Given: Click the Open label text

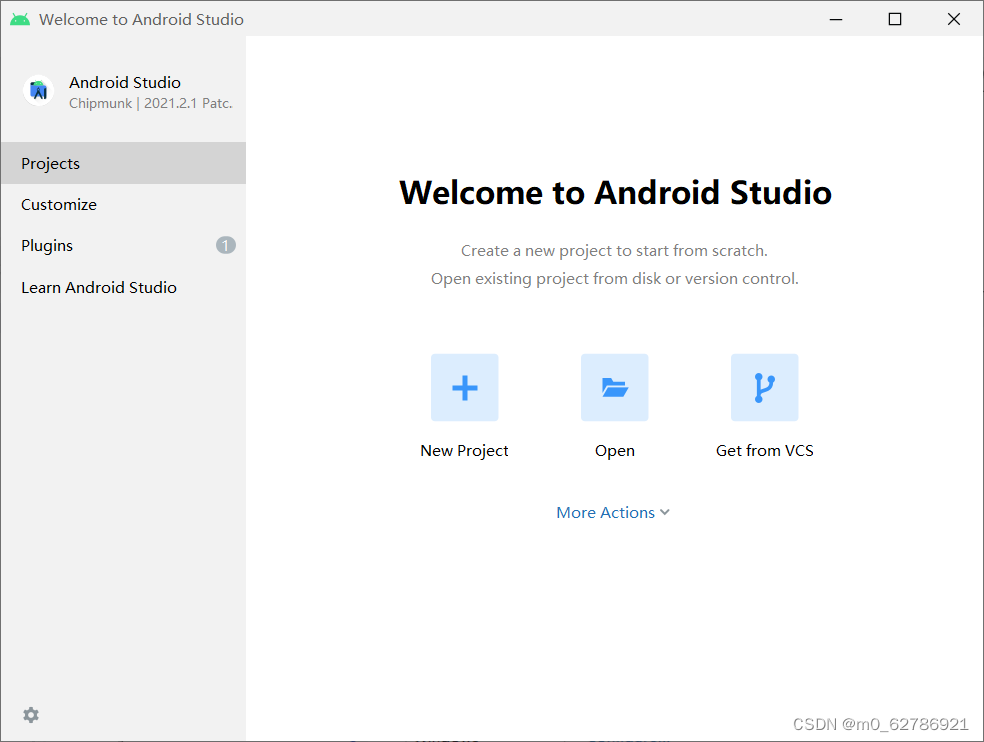Looking at the screenshot, I should [615, 451].
